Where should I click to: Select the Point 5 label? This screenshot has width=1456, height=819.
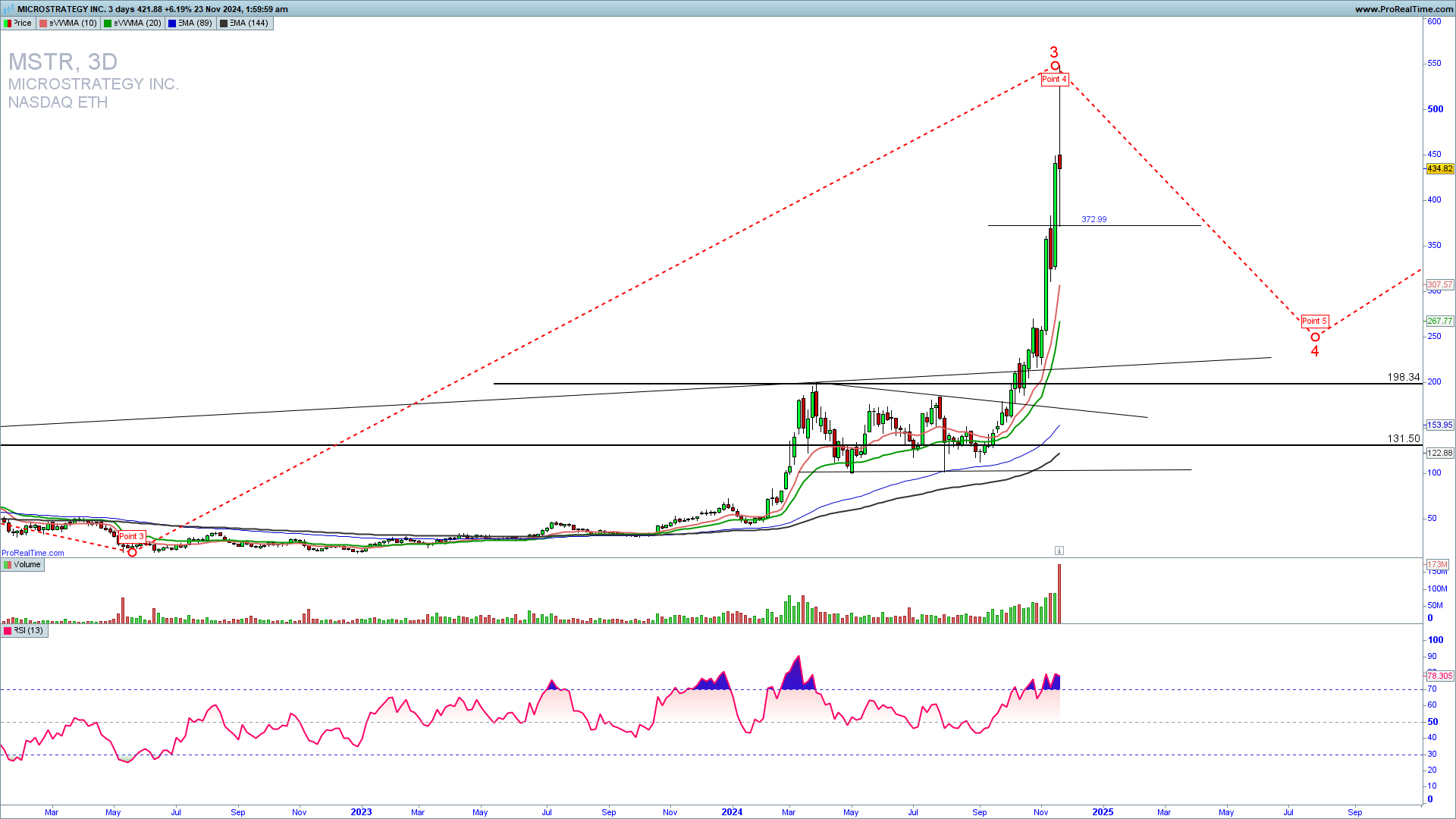[x=1315, y=322]
